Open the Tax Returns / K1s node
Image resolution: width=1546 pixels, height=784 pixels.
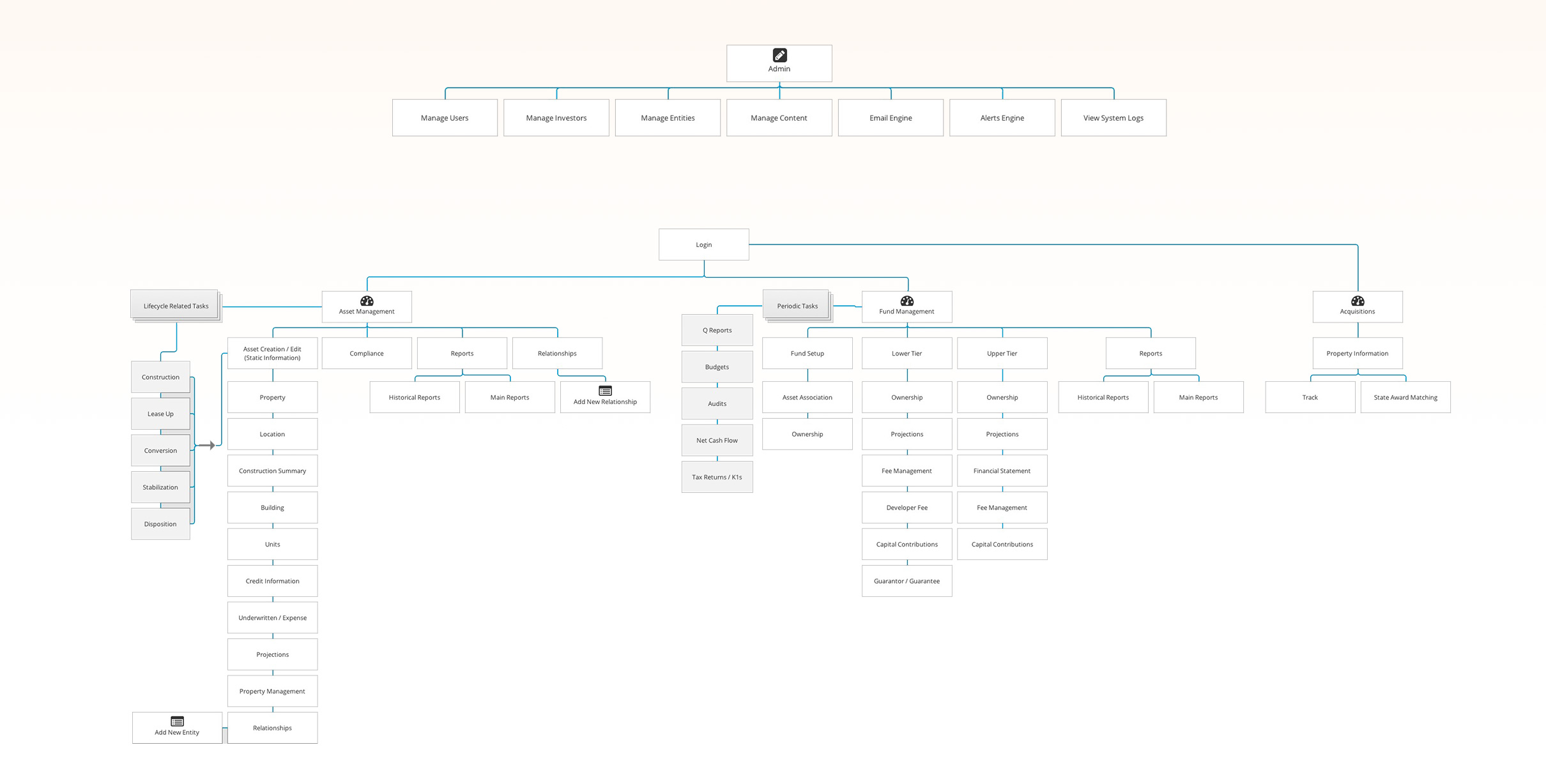[x=717, y=476]
